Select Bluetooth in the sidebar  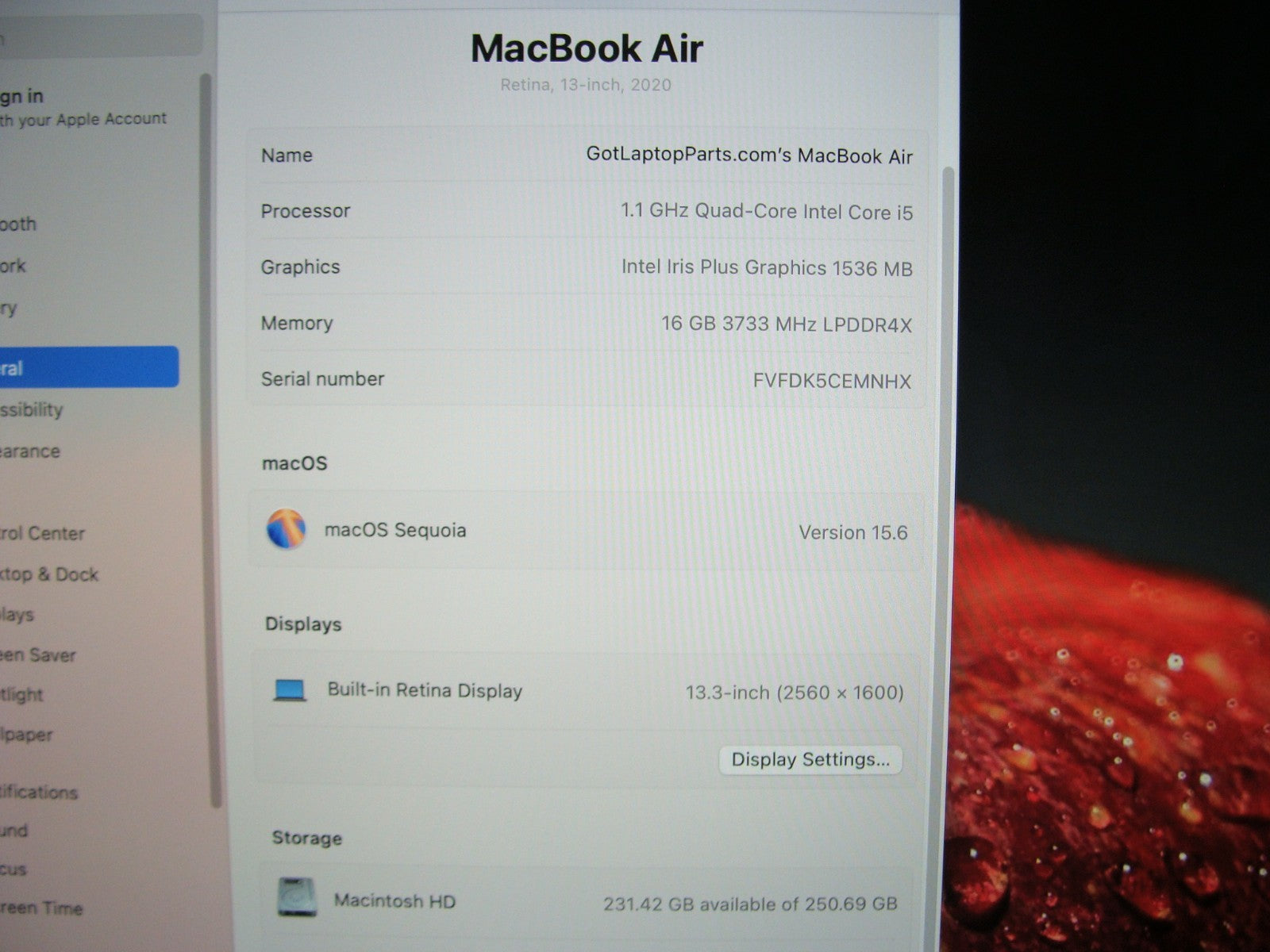pyautogui.click(x=19, y=225)
